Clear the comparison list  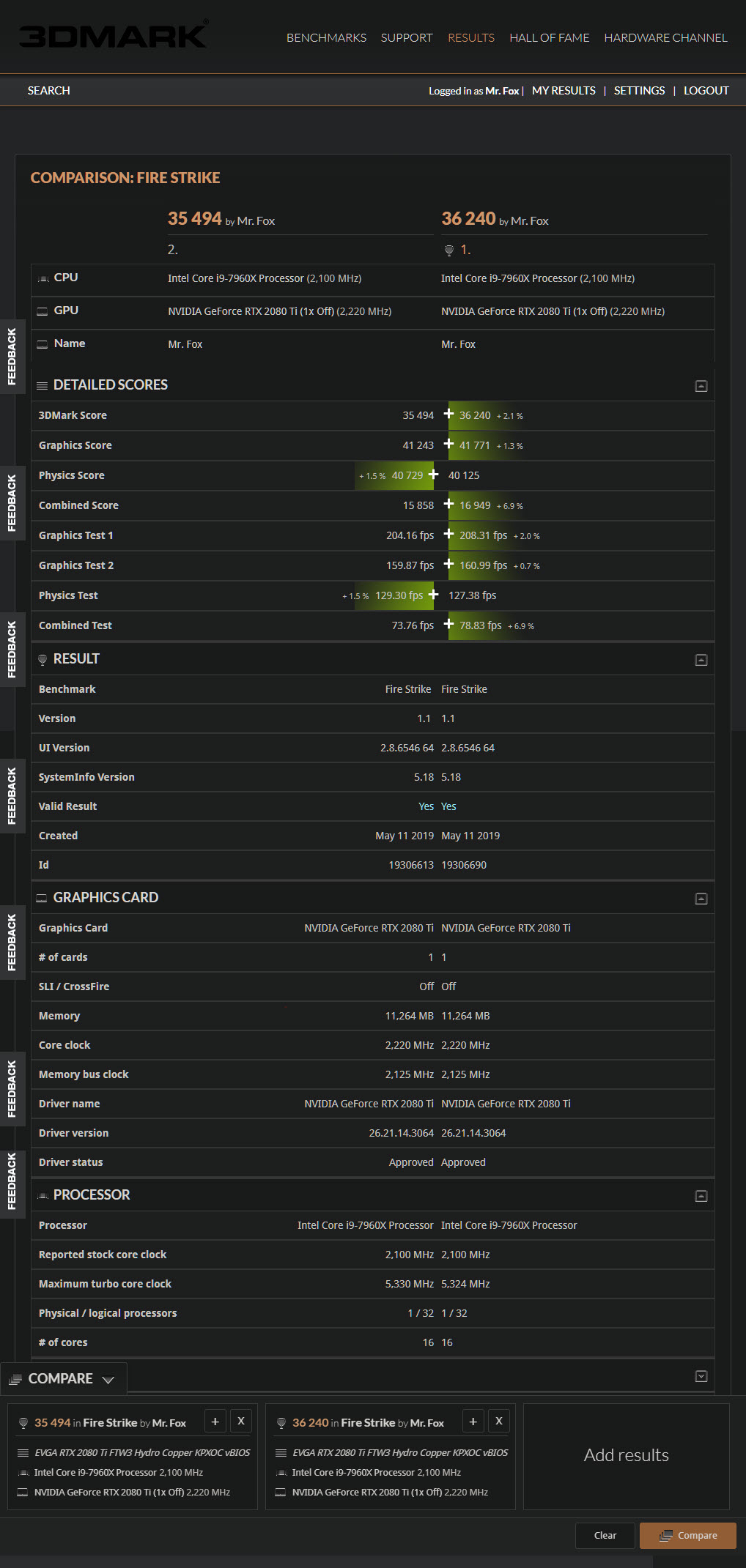point(605,1535)
